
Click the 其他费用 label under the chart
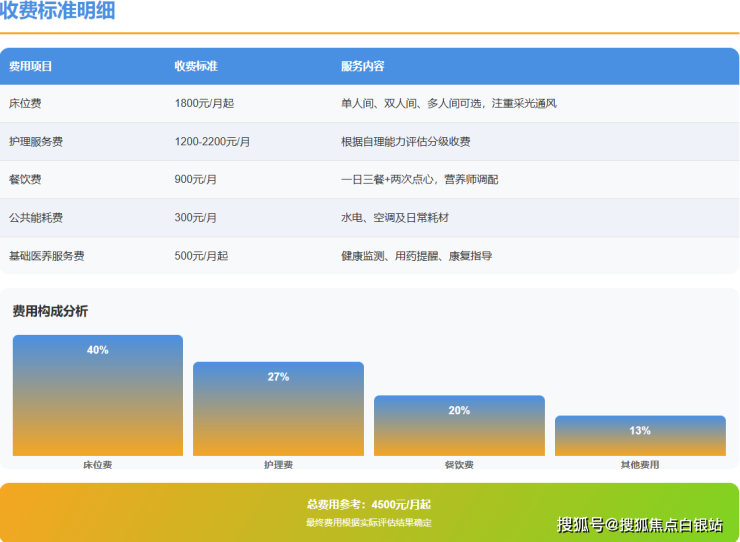(x=640, y=465)
